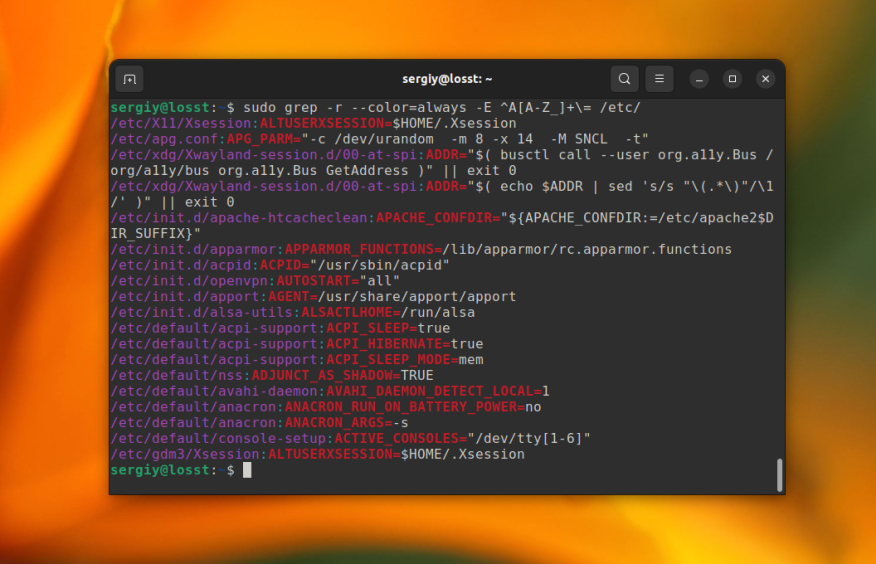Open the hamburger menu
Viewport: 876px width, 564px height.
pyautogui.click(x=659, y=79)
